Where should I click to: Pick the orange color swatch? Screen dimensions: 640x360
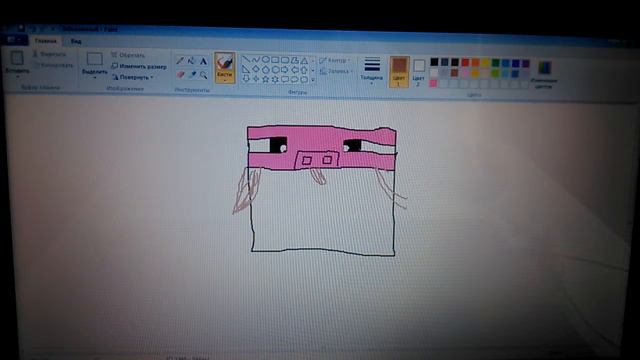pos(475,62)
